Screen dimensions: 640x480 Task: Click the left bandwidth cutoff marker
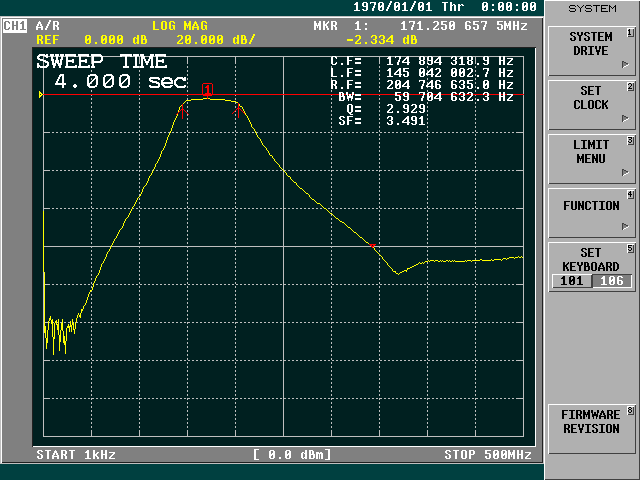(182, 111)
